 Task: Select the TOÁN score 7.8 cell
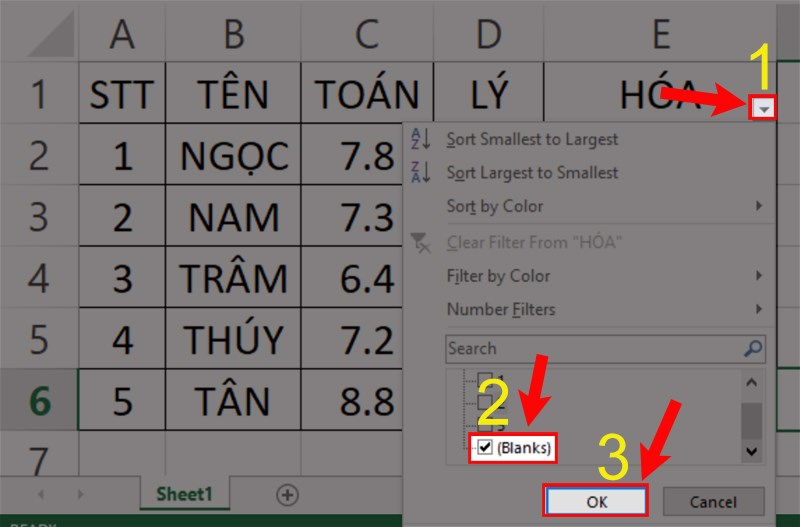pos(352,154)
